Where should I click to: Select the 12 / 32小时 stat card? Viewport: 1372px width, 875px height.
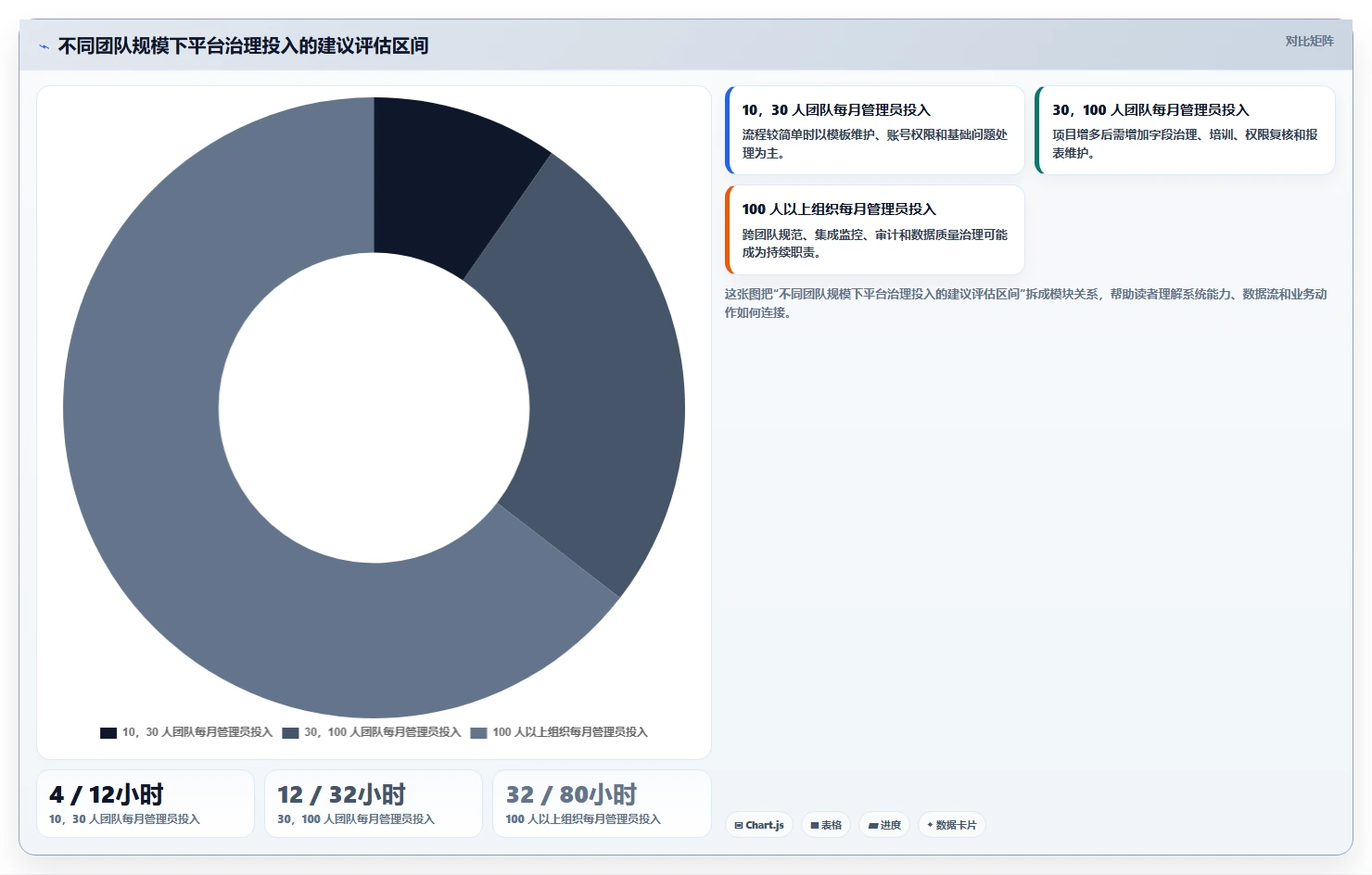[x=374, y=804]
